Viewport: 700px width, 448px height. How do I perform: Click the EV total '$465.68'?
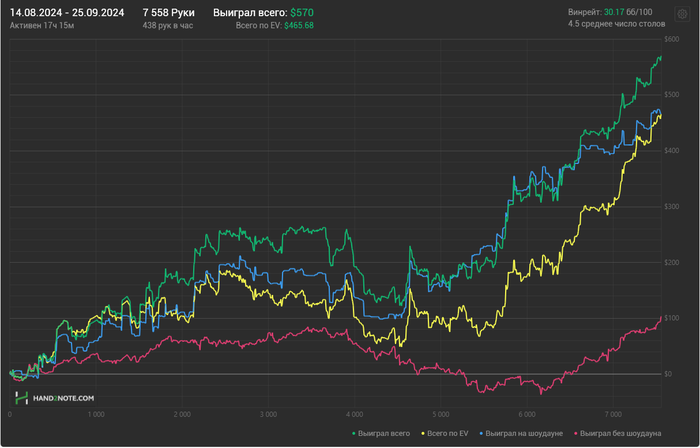click(x=299, y=25)
